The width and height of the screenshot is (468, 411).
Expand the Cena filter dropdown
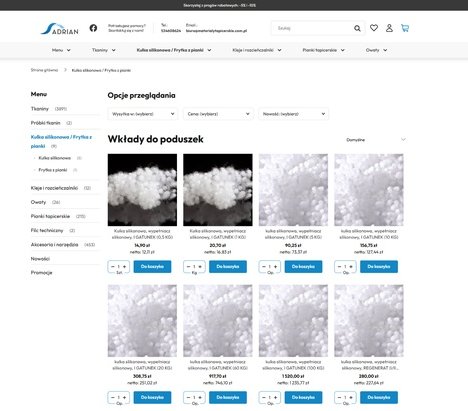[x=218, y=114]
